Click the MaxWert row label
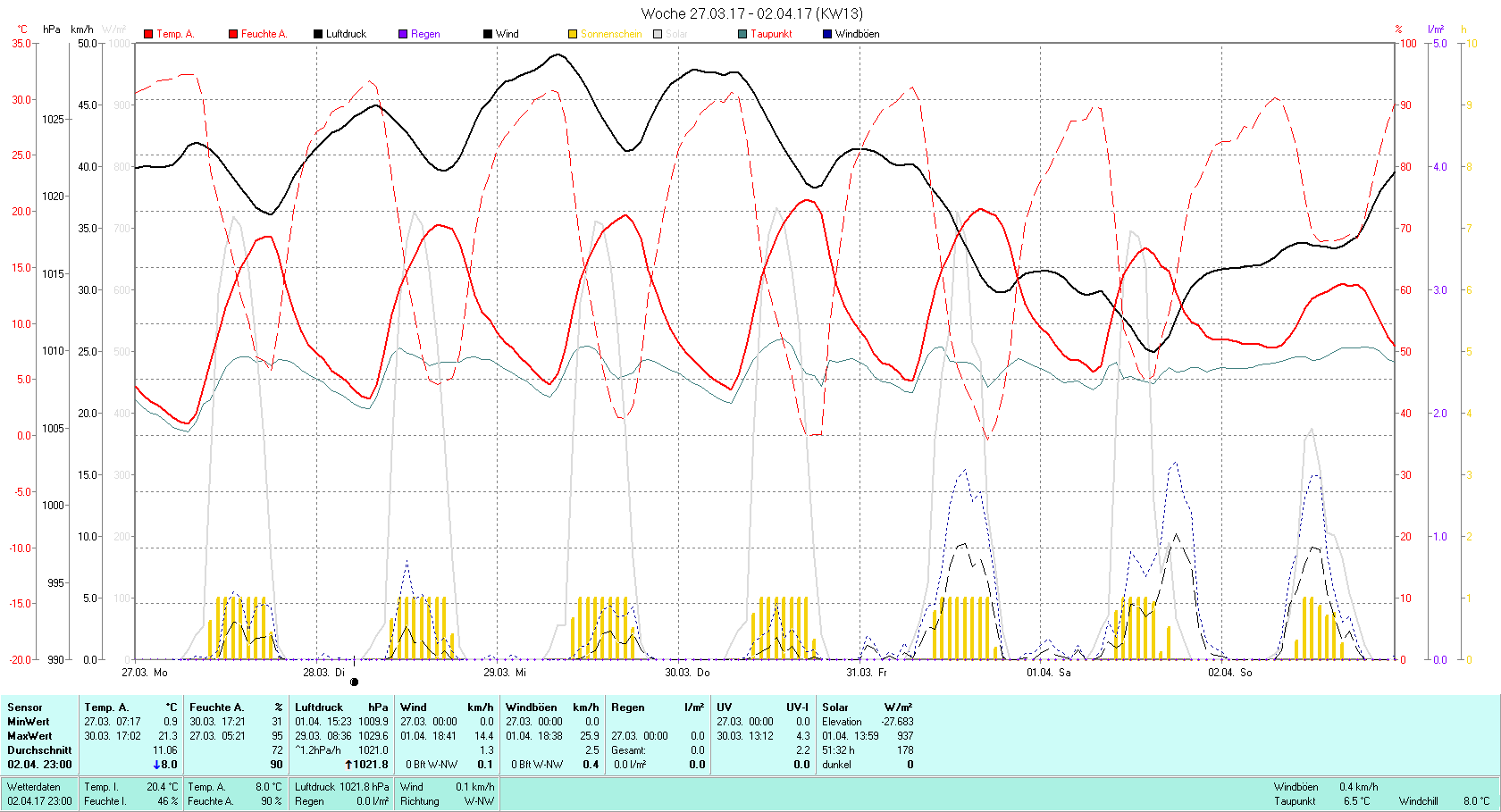 [x=29, y=736]
